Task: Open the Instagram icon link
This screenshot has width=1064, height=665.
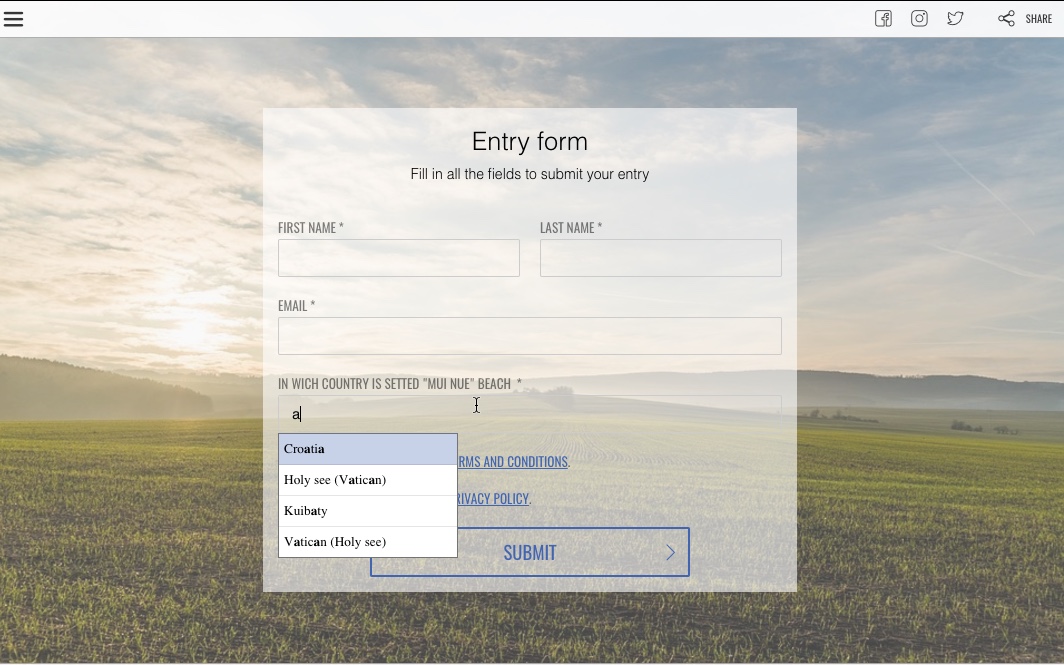Action: click(919, 19)
